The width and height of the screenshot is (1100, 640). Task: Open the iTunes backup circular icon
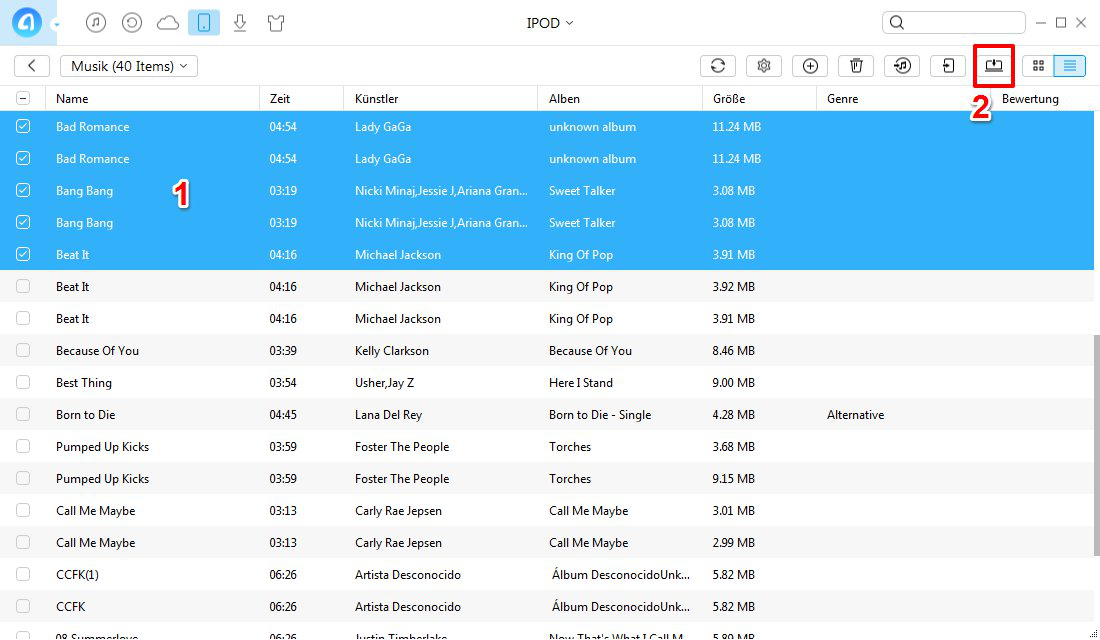click(132, 22)
